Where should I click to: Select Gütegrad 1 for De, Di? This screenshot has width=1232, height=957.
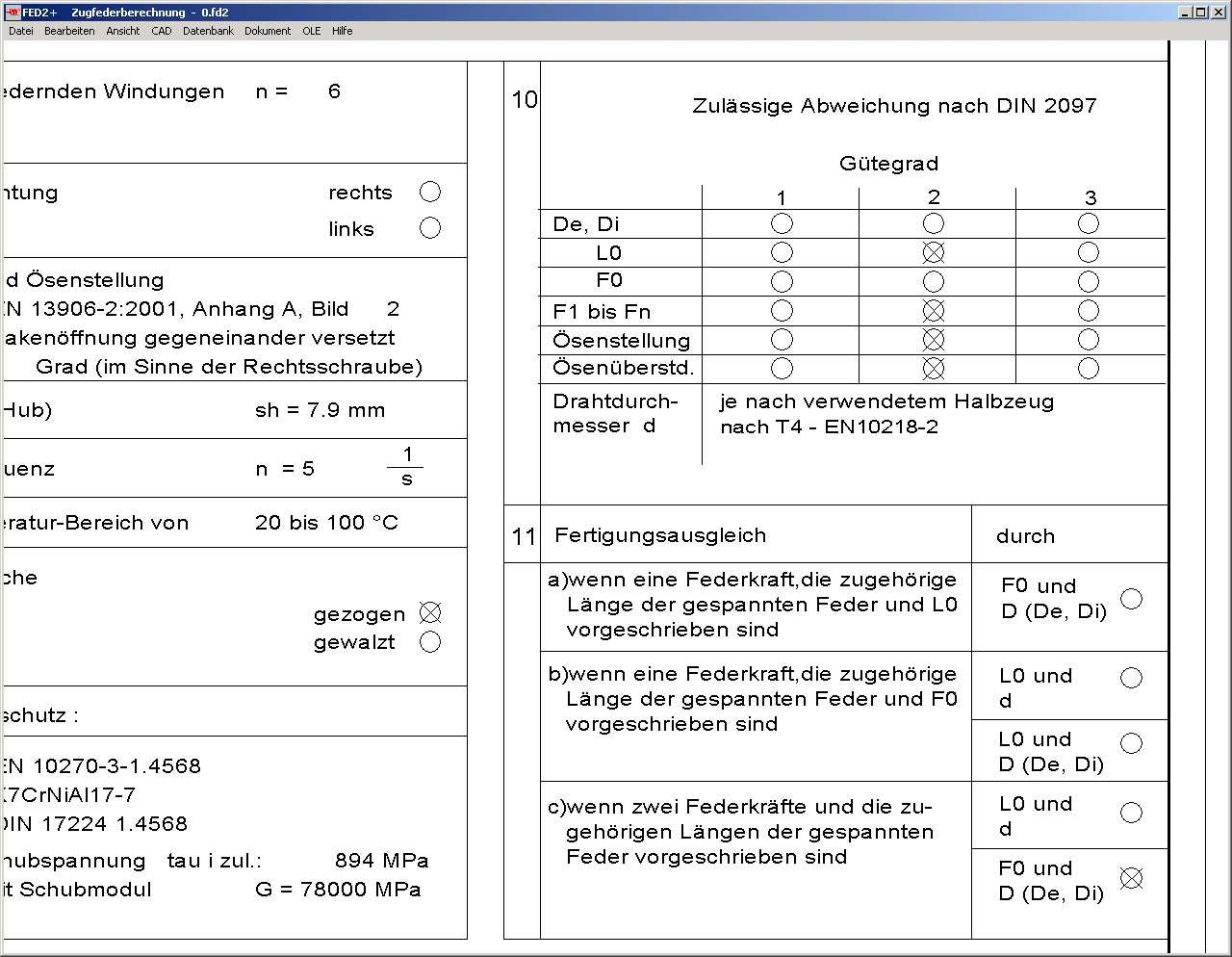[782, 223]
